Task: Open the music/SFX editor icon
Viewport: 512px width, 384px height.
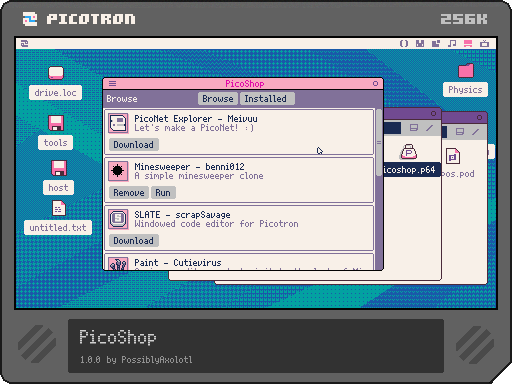Action: 452,44
